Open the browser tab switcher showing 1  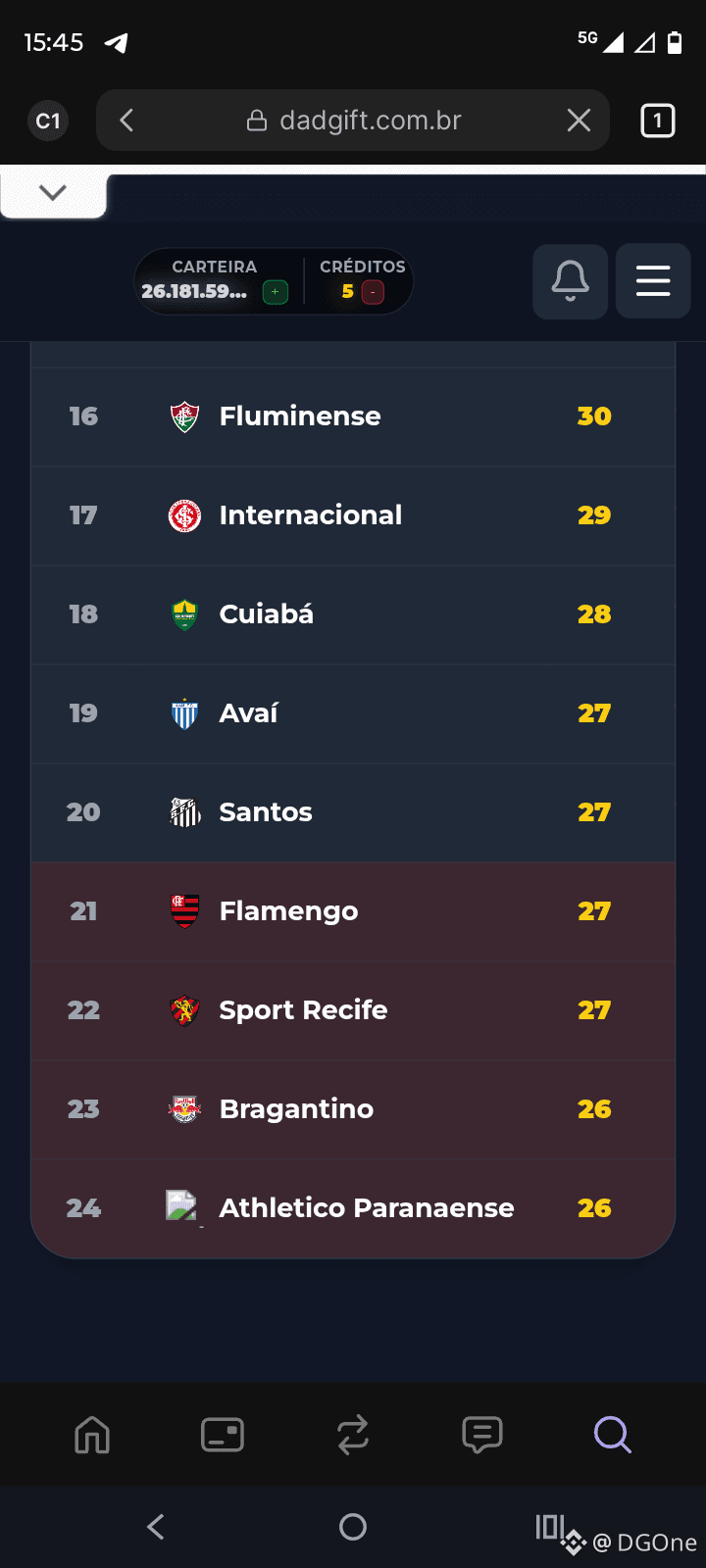click(x=657, y=121)
